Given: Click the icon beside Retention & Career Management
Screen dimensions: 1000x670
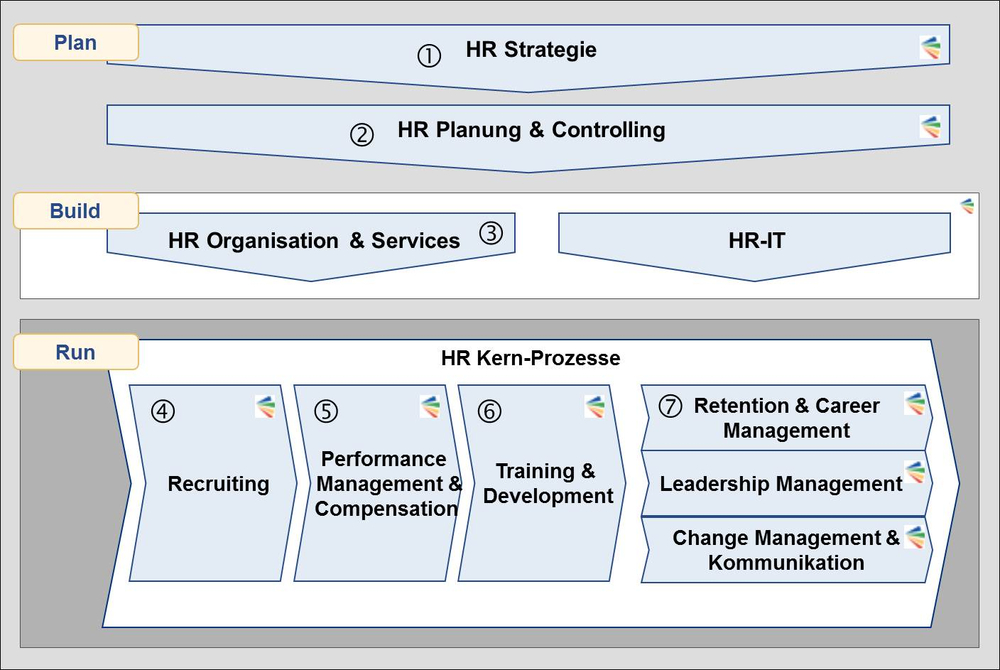Looking at the screenshot, I should click(915, 404).
